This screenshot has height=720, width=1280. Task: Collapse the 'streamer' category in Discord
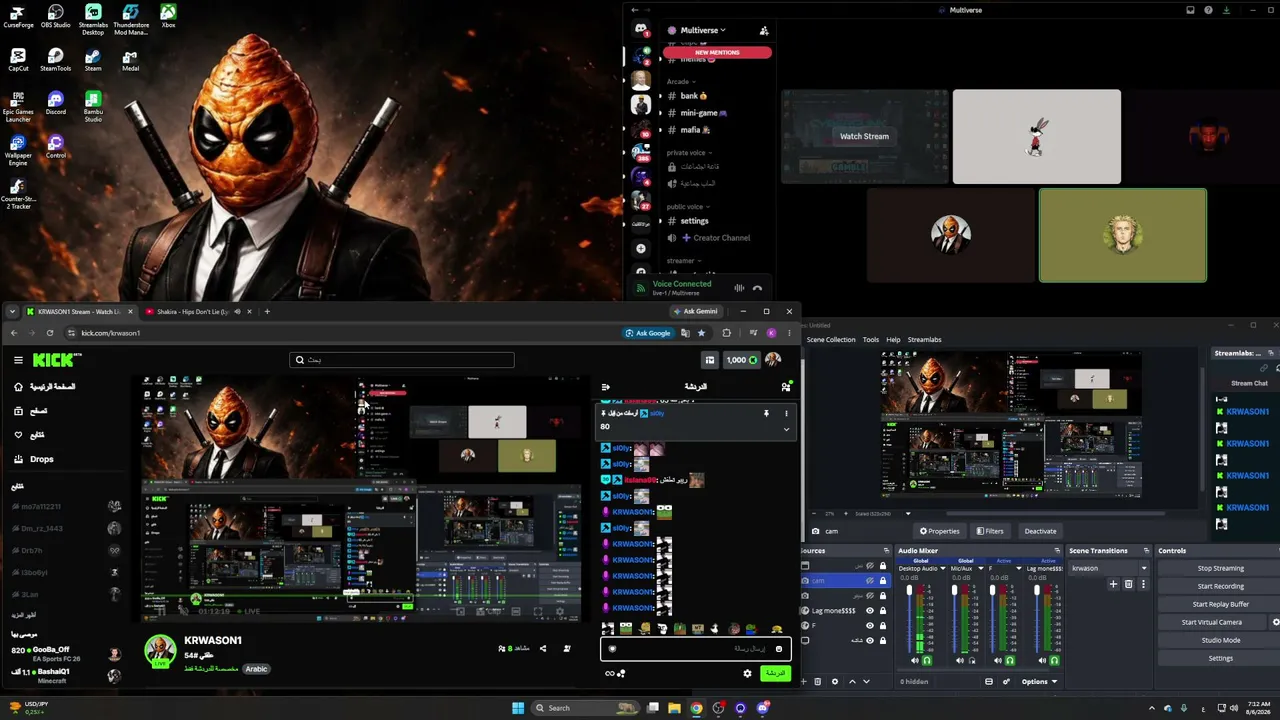click(683, 261)
